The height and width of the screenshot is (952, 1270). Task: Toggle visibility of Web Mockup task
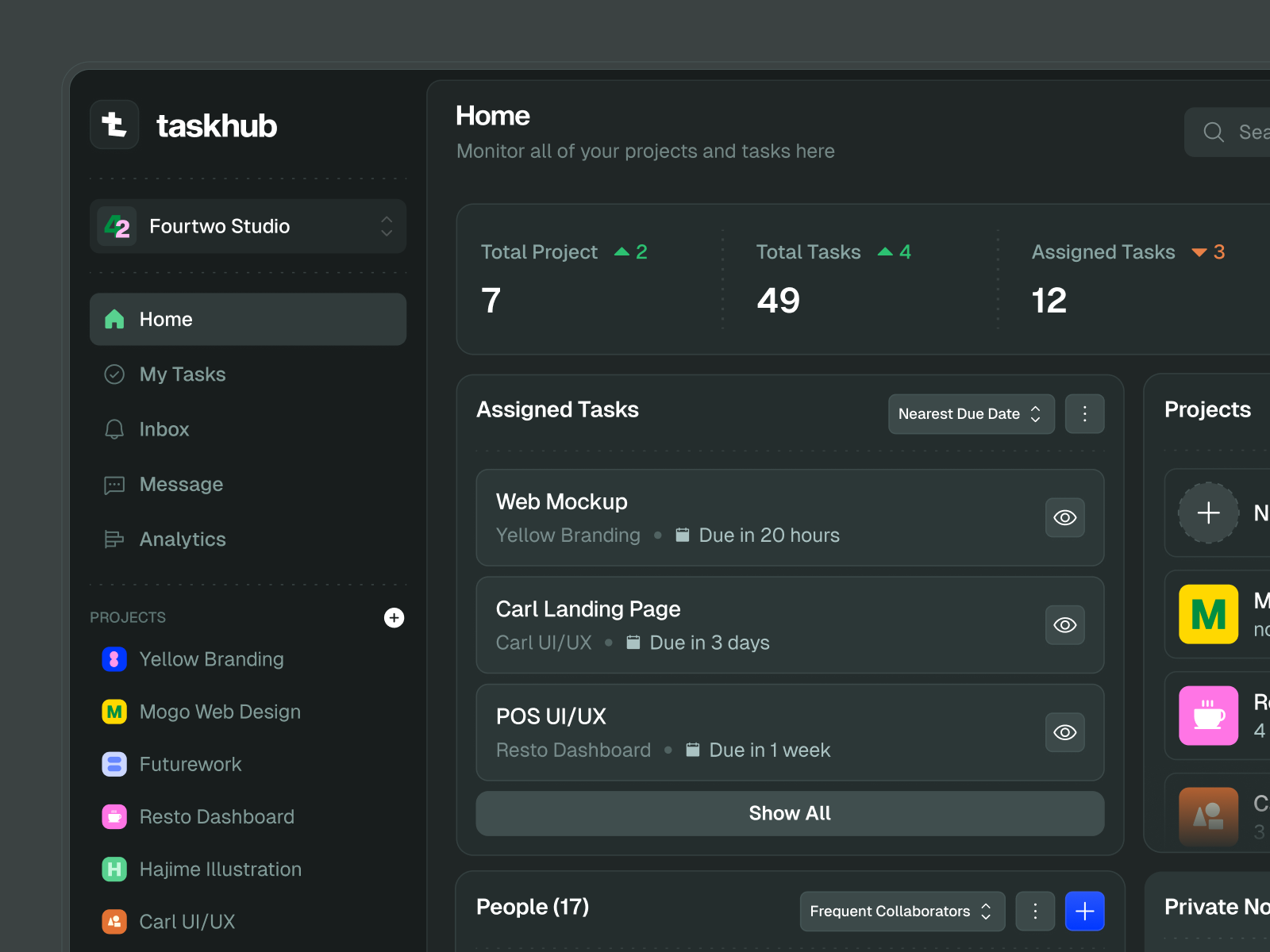(1064, 518)
